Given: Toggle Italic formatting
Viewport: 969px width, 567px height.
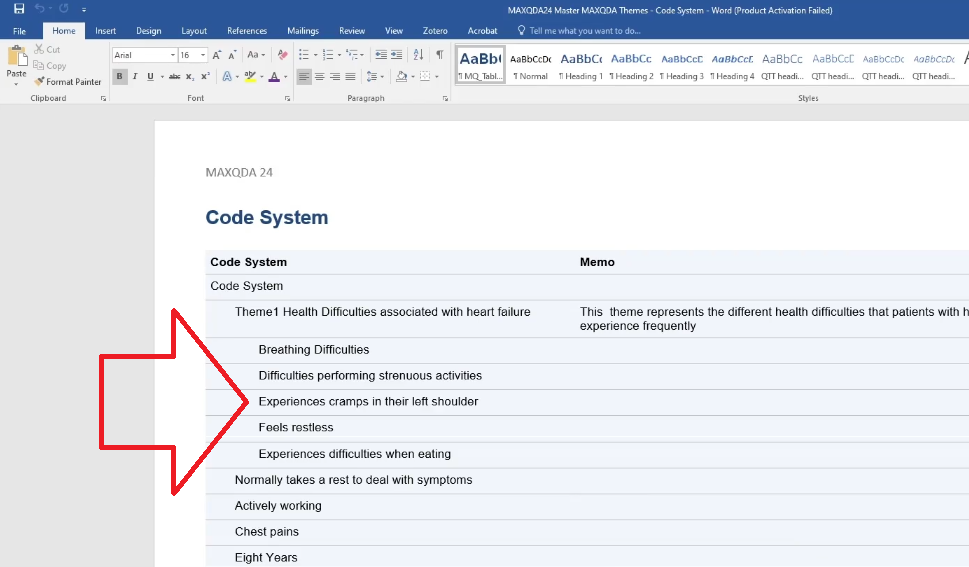Looking at the screenshot, I should click(135, 77).
